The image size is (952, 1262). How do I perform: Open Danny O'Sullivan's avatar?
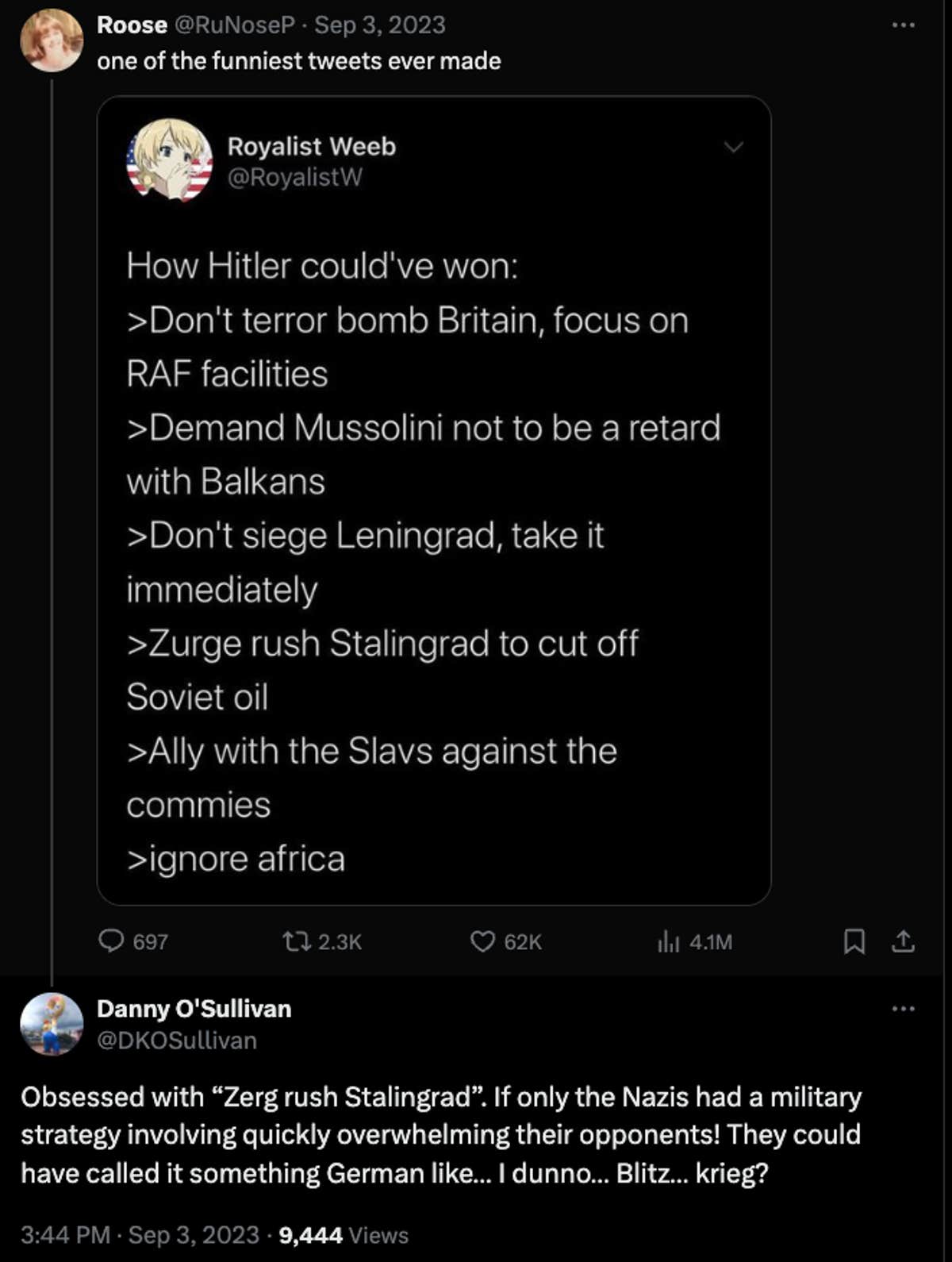click(52, 1024)
